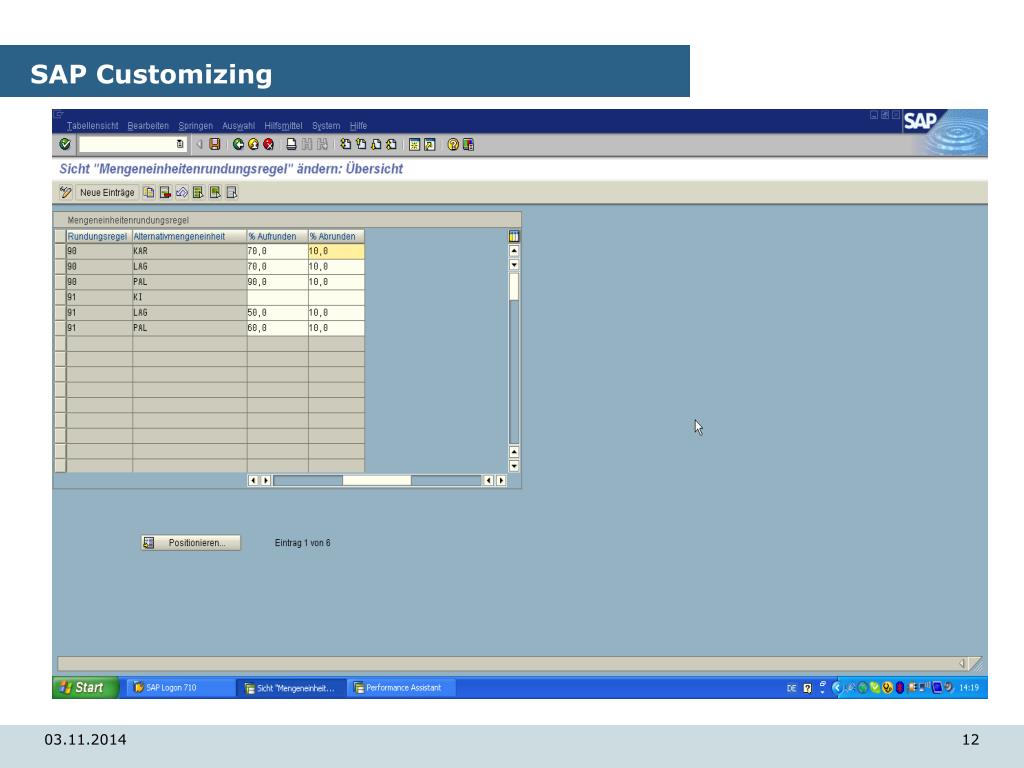Click the tray hide chevron in taskbar

point(837,687)
